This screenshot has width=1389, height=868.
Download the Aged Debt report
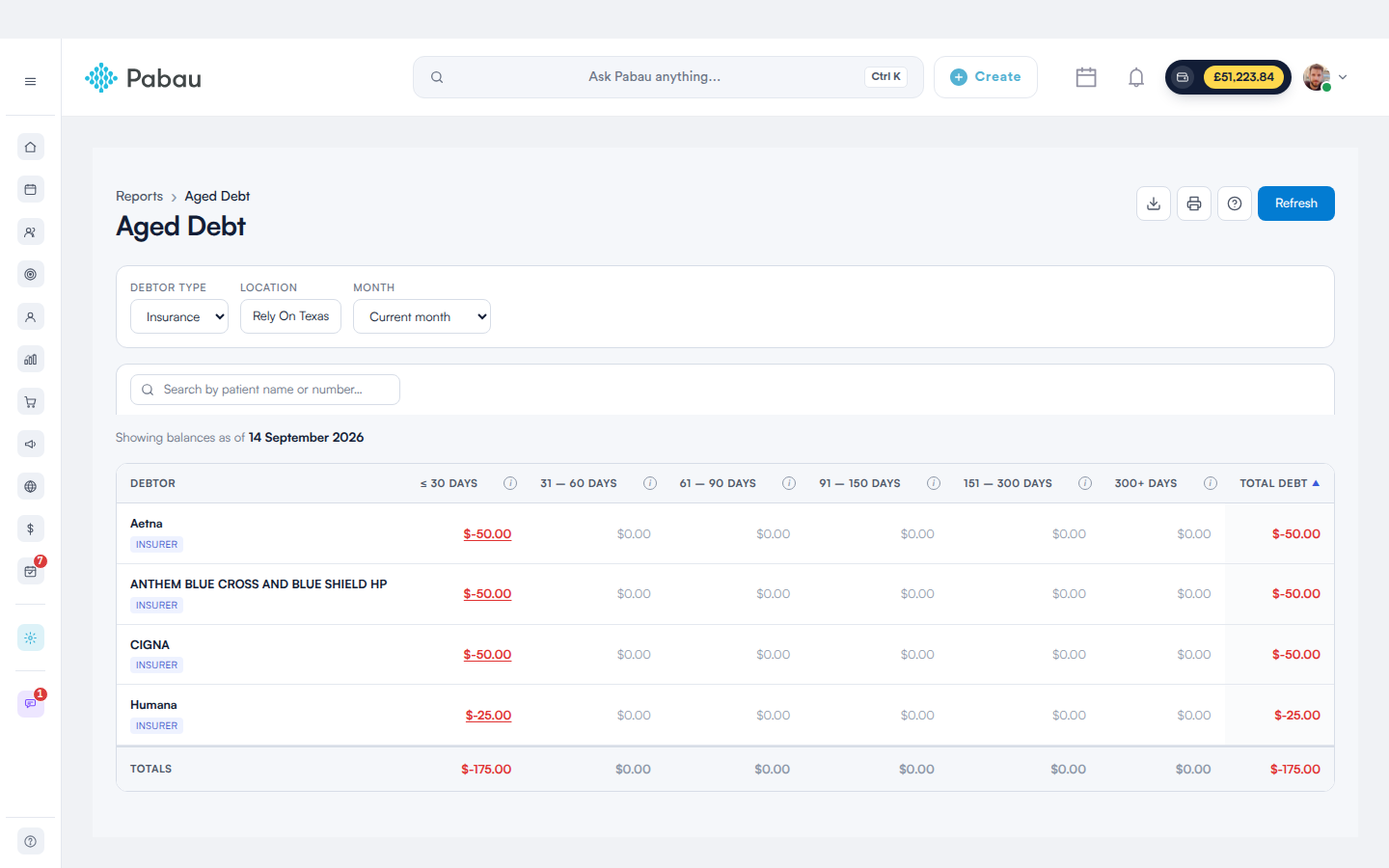[1154, 203]
